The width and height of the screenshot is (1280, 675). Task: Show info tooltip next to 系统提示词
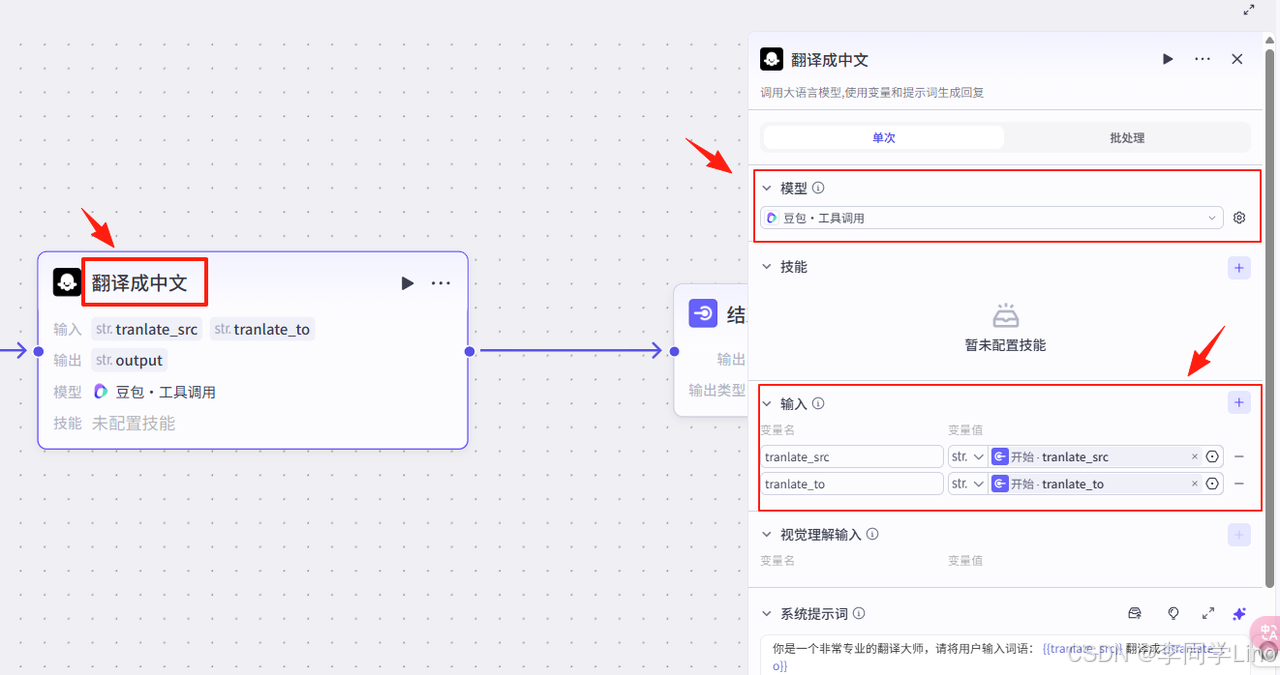coord(858,614)
